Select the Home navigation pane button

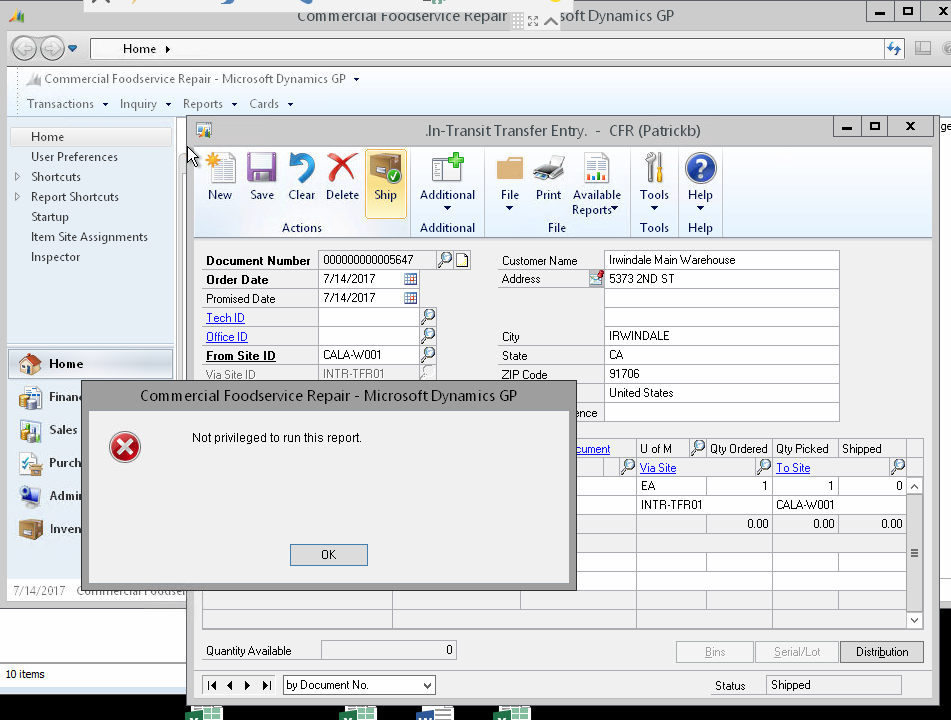pyautogui.click(x=90, y=364)
